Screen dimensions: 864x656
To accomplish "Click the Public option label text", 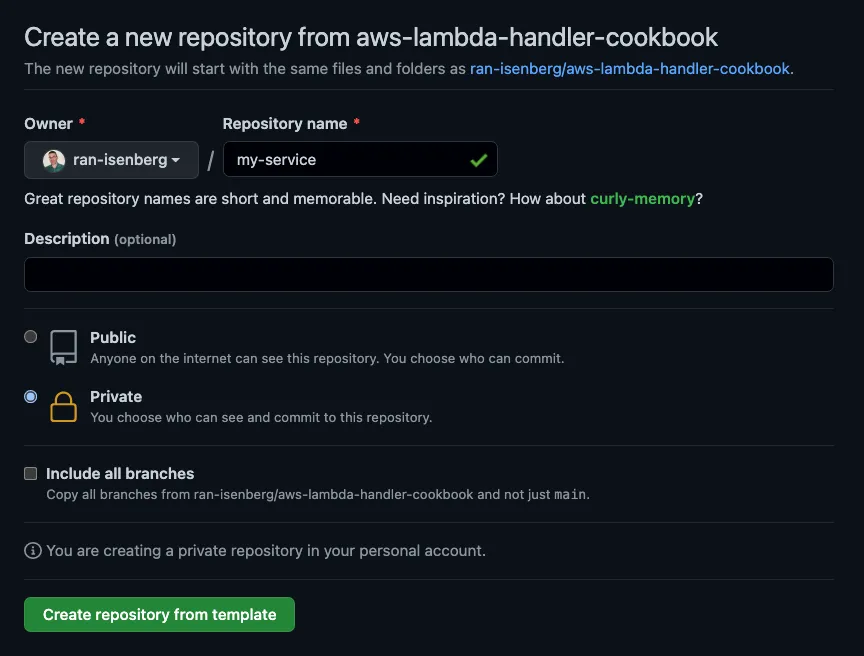I will (x=113, y=338).
